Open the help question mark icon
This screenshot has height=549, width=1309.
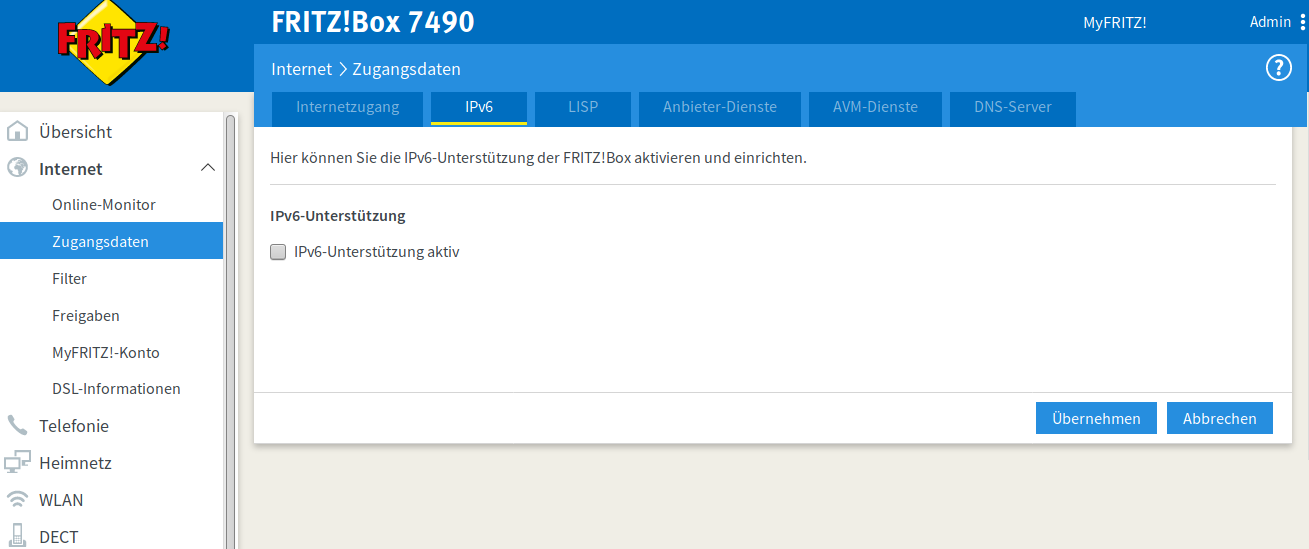(1278, 68)
